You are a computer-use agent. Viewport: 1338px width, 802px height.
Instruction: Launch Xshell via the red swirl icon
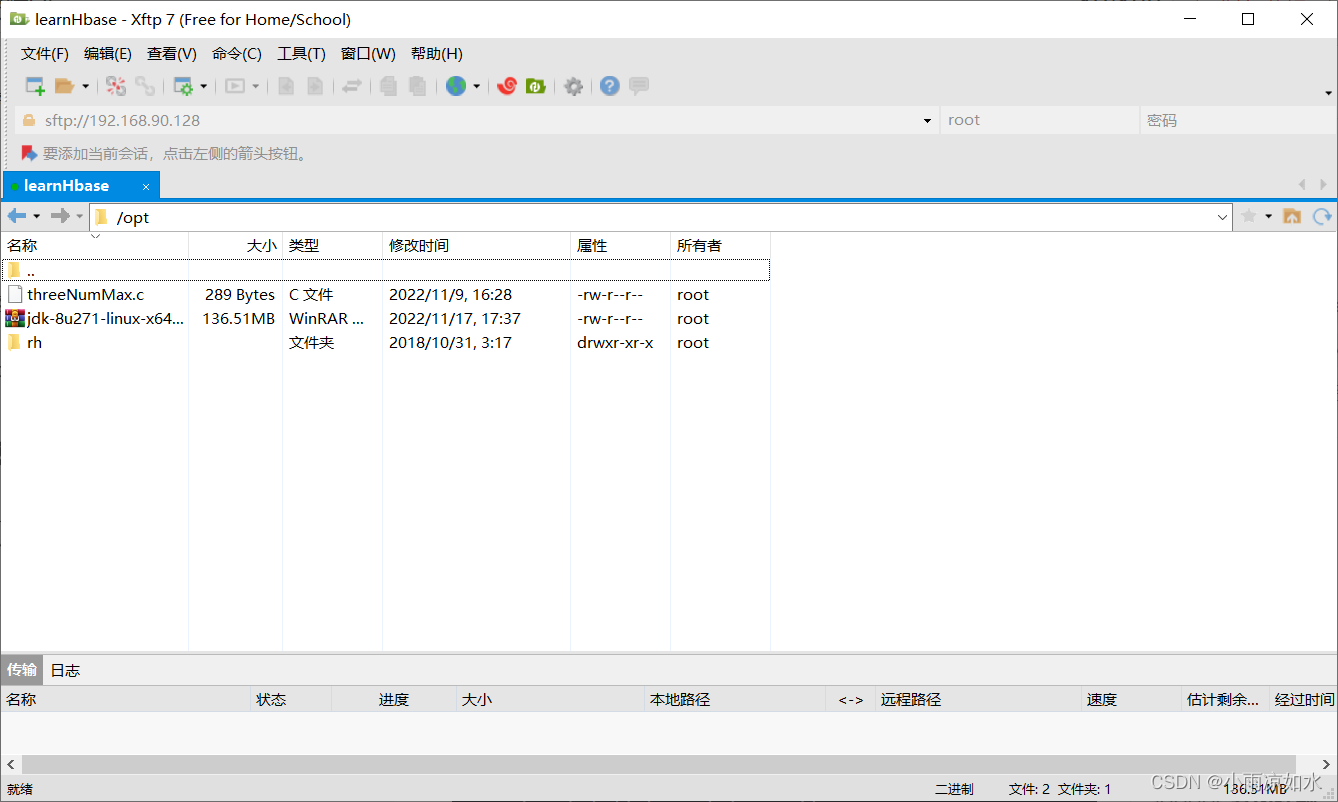(x=507, y=86)
